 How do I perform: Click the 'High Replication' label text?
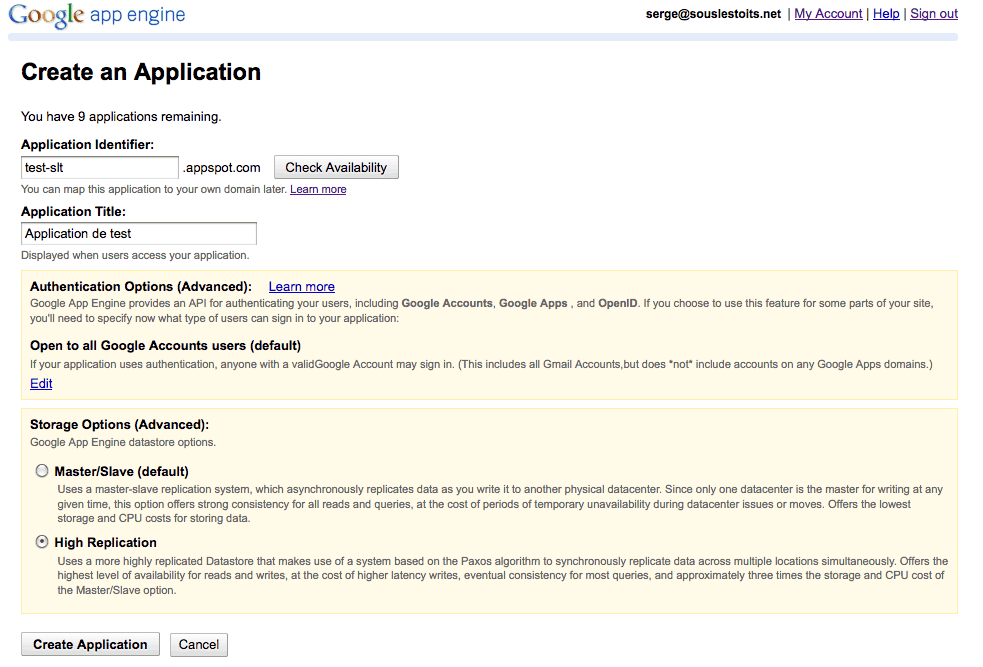[105, 542]
